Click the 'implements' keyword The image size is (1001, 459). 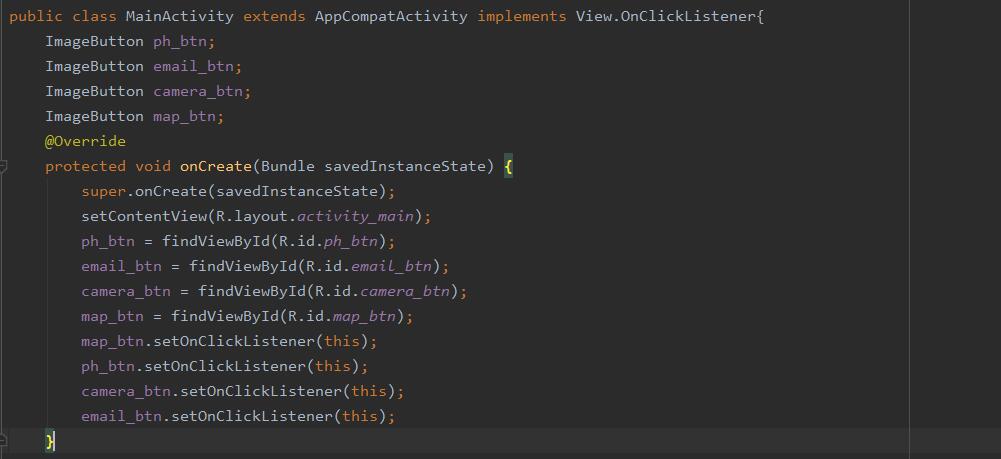pyautogui.click(x=522, y=17)
